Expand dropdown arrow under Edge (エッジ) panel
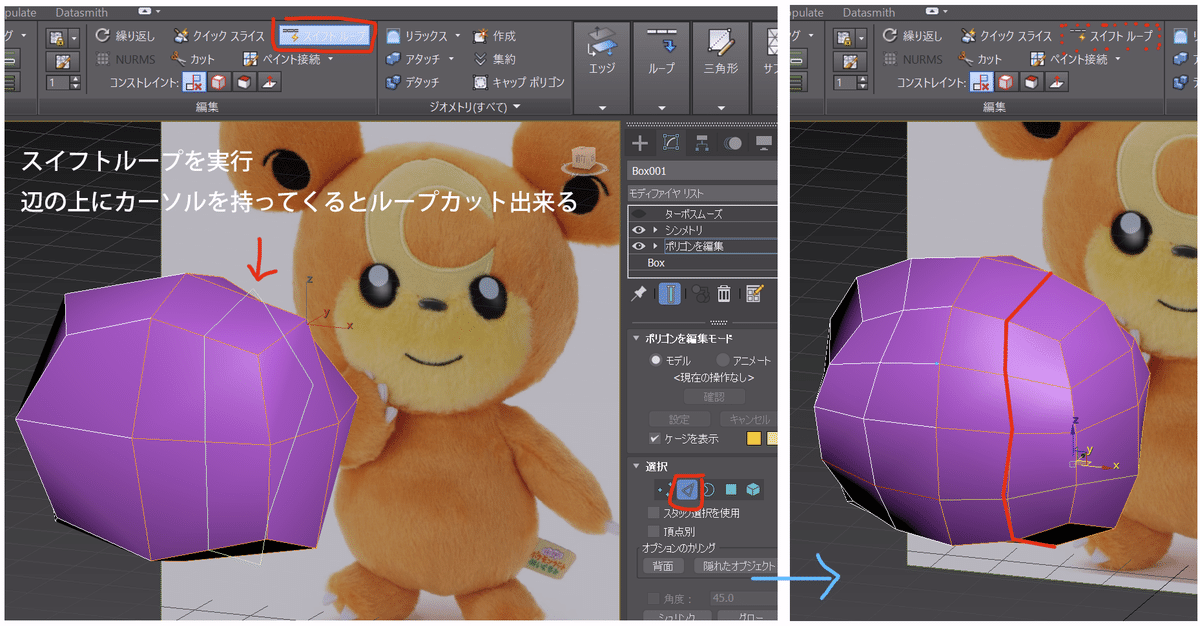This screenshot has width=1200, height=626. [x=602, y=107]
